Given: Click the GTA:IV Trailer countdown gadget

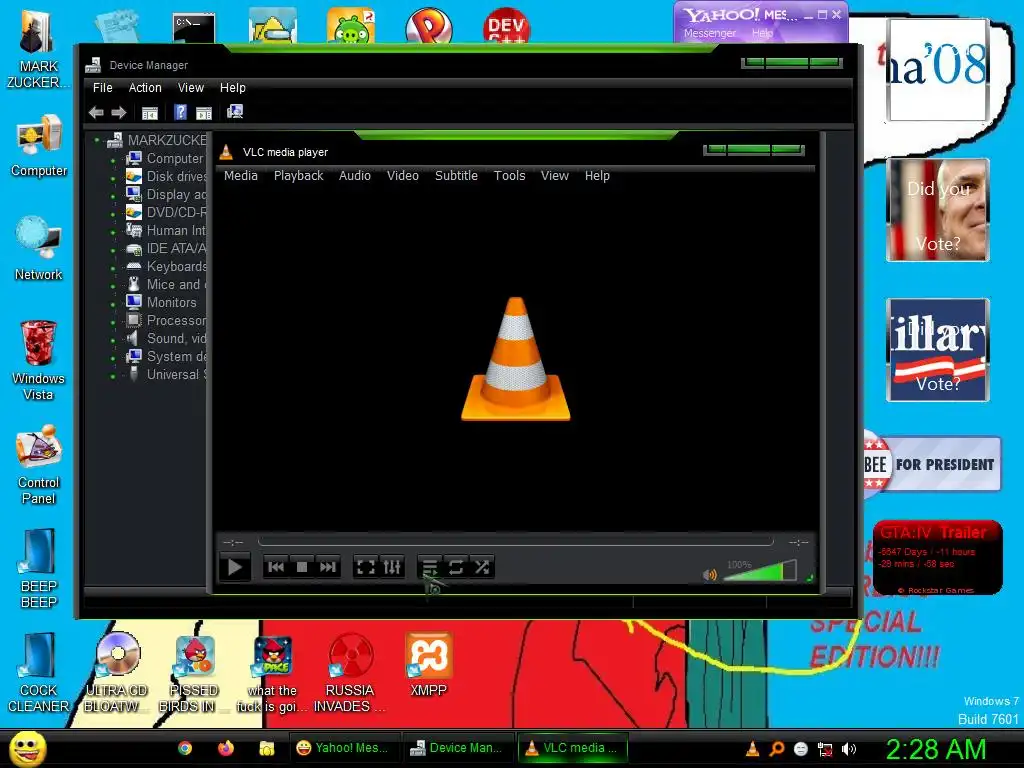Looking at the screenshot, I should click(x=938, y=557).
